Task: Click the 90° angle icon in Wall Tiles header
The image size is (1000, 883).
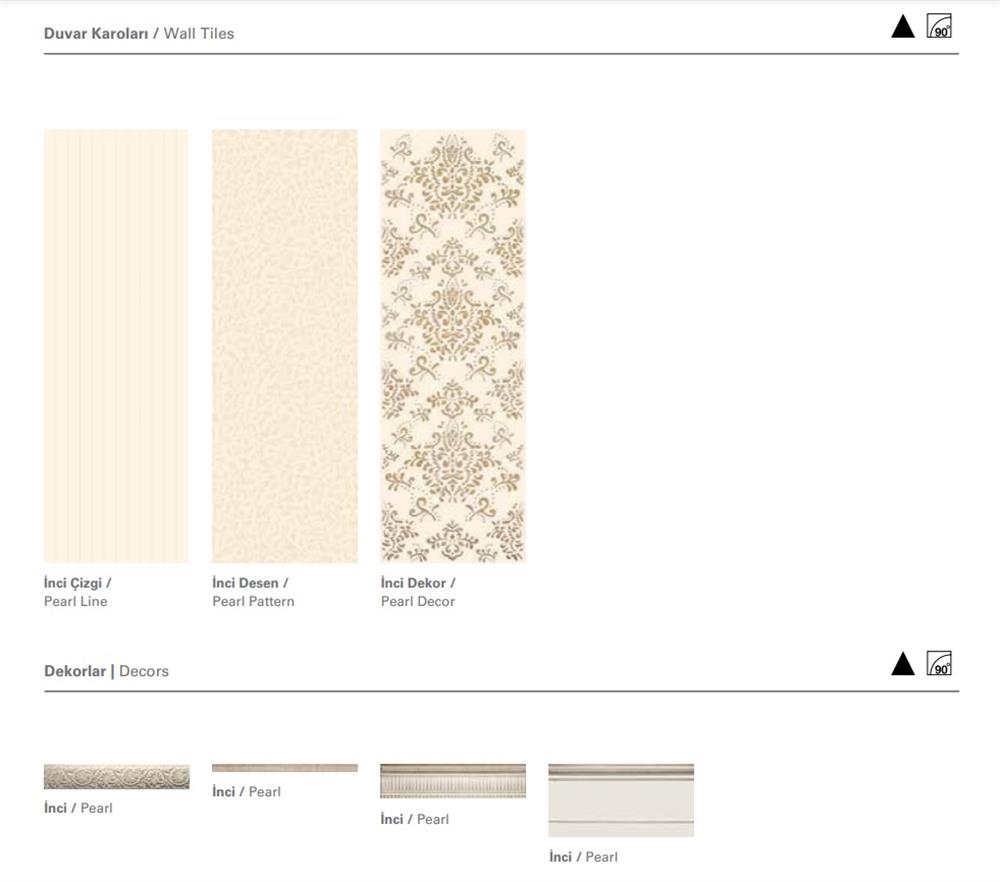Action: tap(939, 26)
